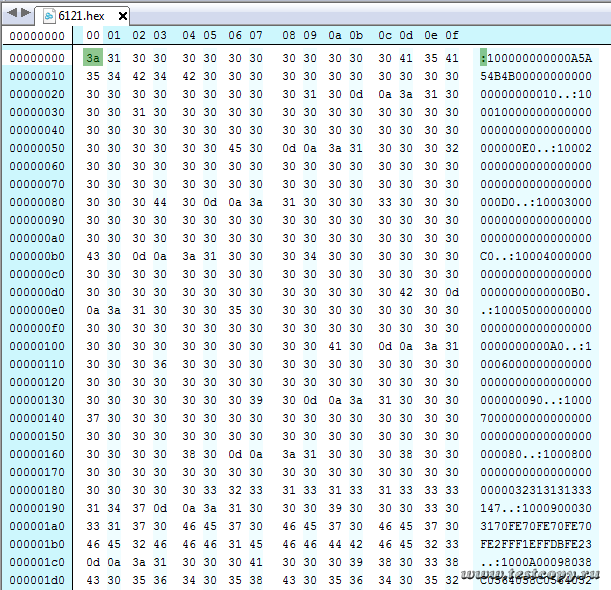611x590 pixels.
Task: Click the file icon on 6121.hex tab
Action: click(x=48, y=17)
